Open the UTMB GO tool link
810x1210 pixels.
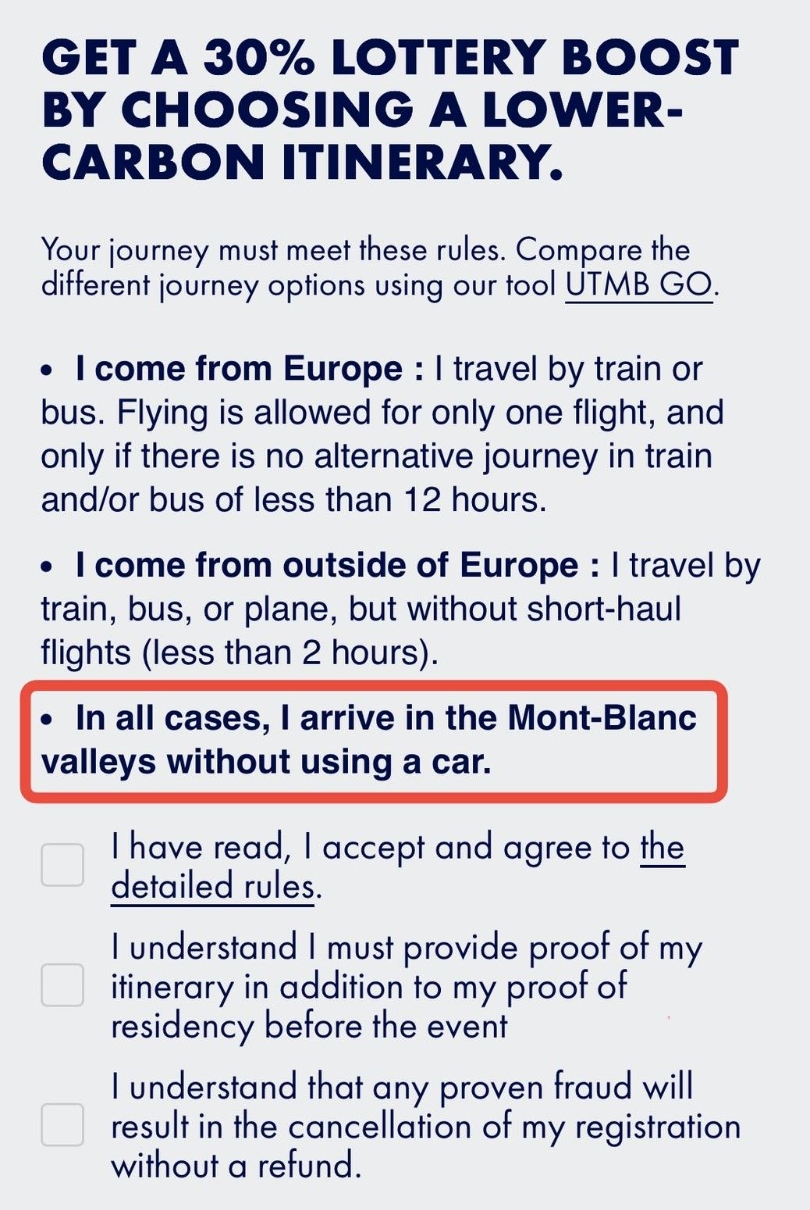640,285
